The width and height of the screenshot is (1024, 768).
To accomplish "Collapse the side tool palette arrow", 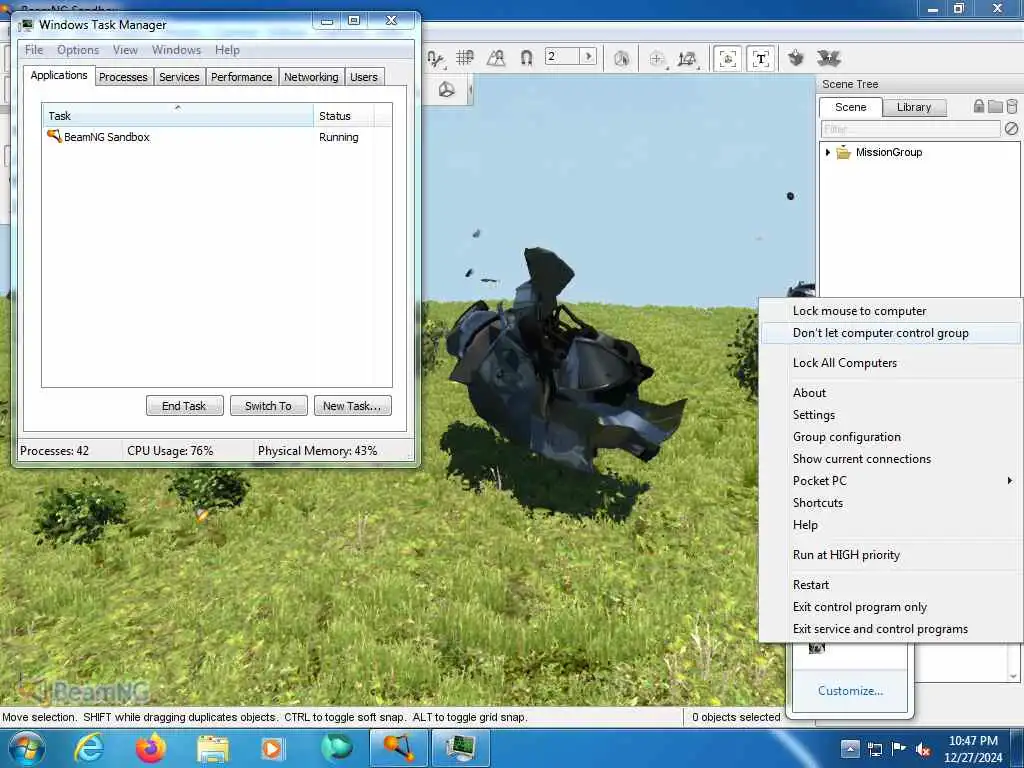I will 470,89.
